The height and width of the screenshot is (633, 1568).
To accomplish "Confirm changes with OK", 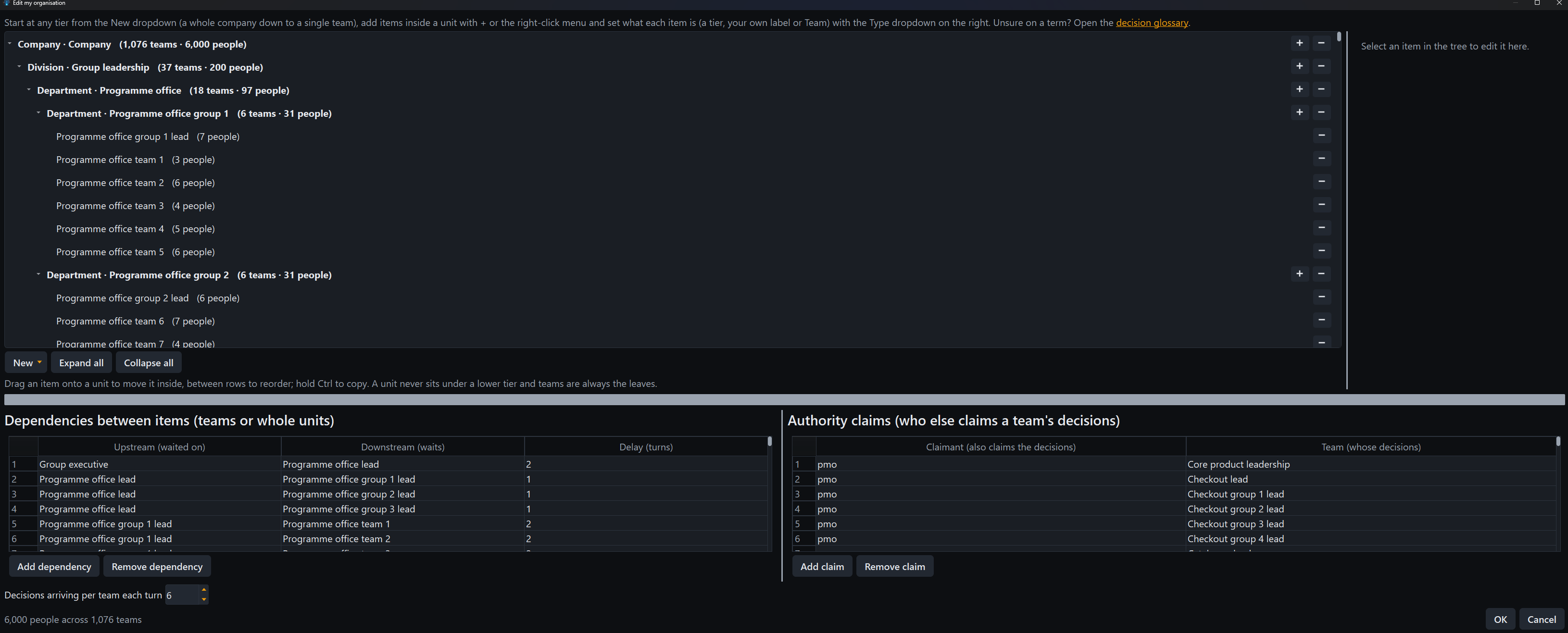I will pos(1500,620).
